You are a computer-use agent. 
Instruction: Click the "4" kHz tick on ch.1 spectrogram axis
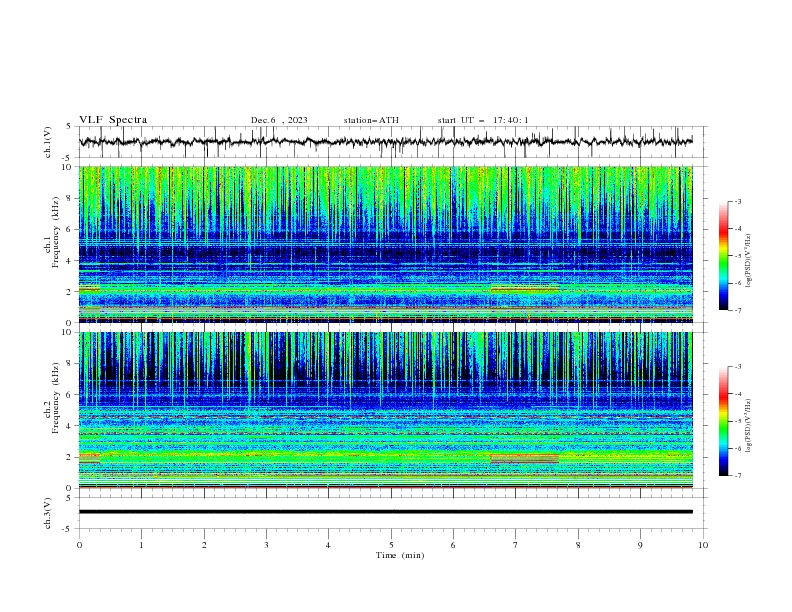coord(70,261)
